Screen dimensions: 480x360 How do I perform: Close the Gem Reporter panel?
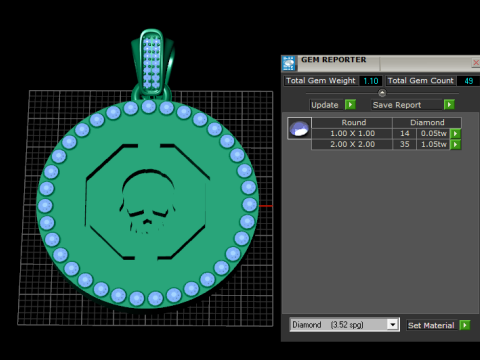(476, 62)
